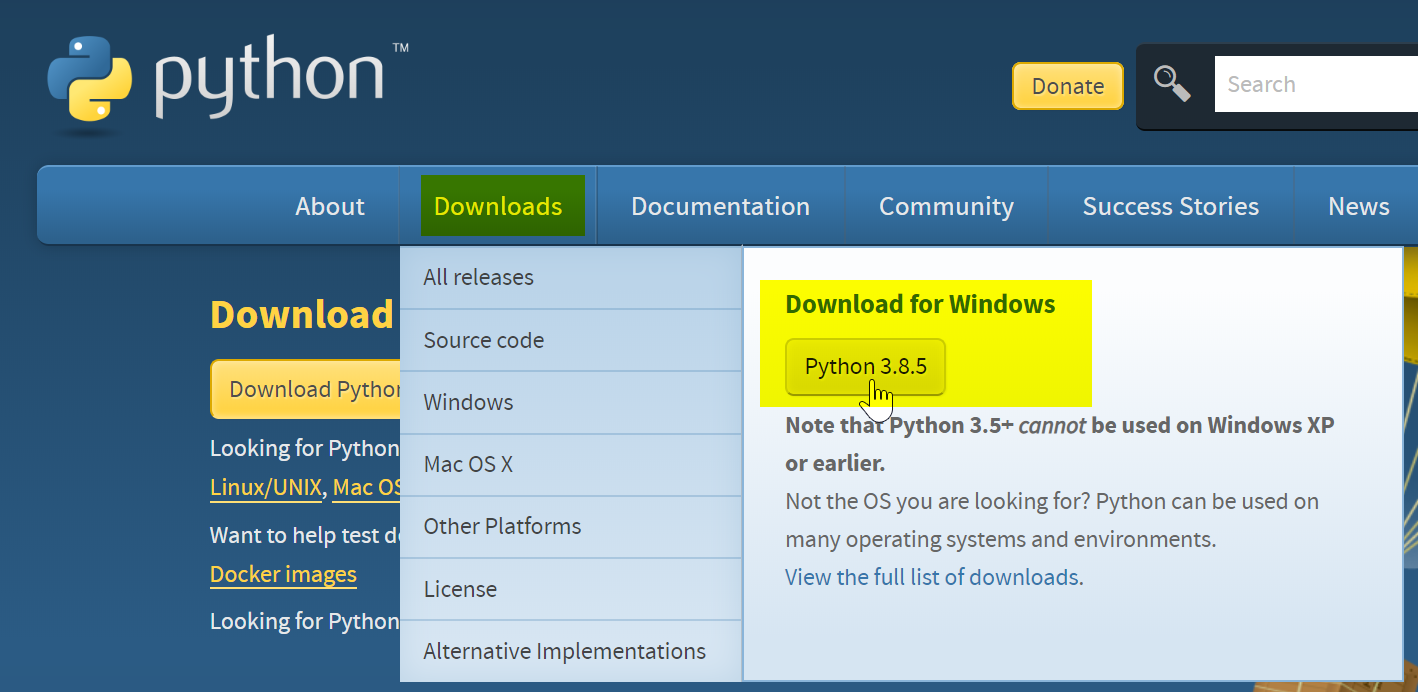Viewport: 1418px width, 692px height.
Task: Download Python 3.8.5 for Windows
Action: [864, 367]
